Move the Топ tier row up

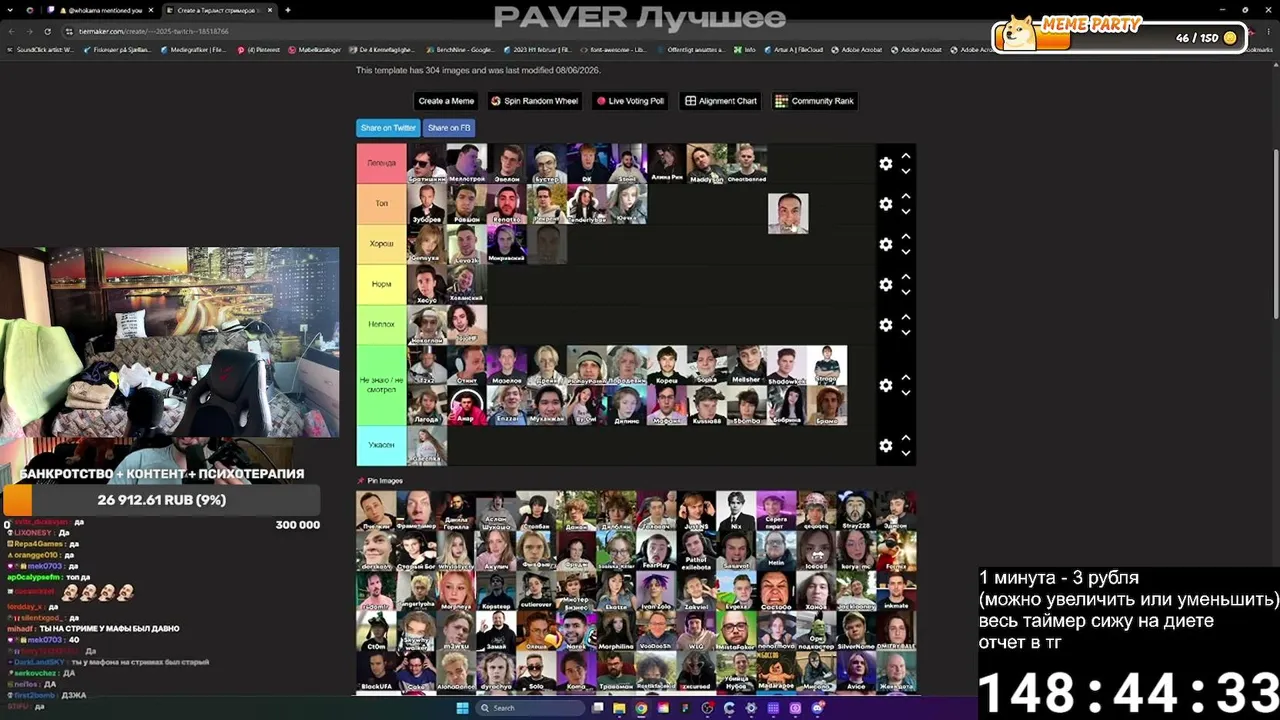click(906, 197)
